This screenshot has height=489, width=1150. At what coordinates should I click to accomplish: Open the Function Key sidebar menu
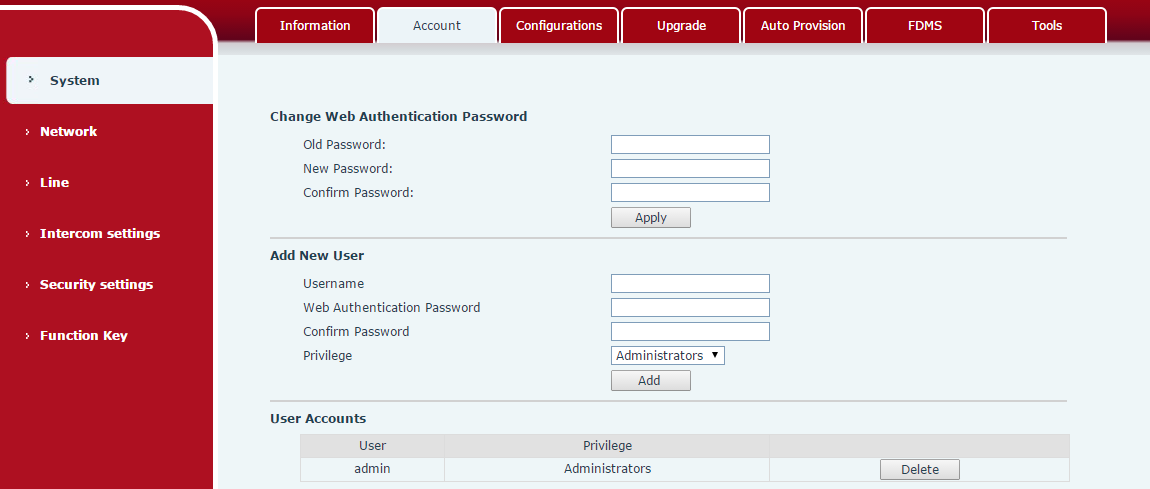pos(83,336)
